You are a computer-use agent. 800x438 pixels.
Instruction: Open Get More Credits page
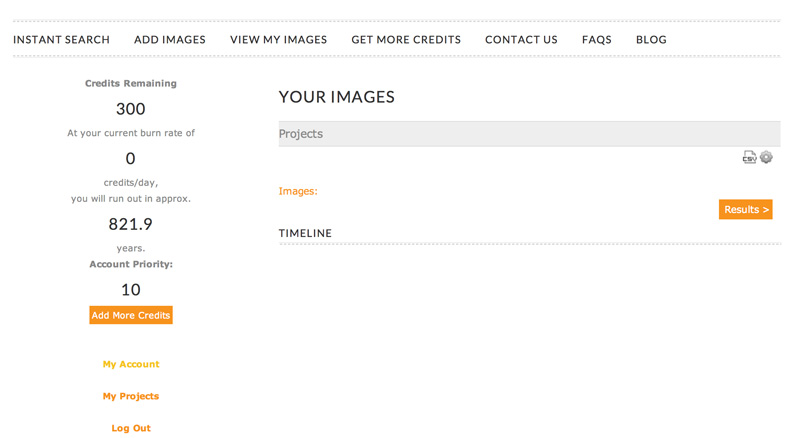coord(406,40)
